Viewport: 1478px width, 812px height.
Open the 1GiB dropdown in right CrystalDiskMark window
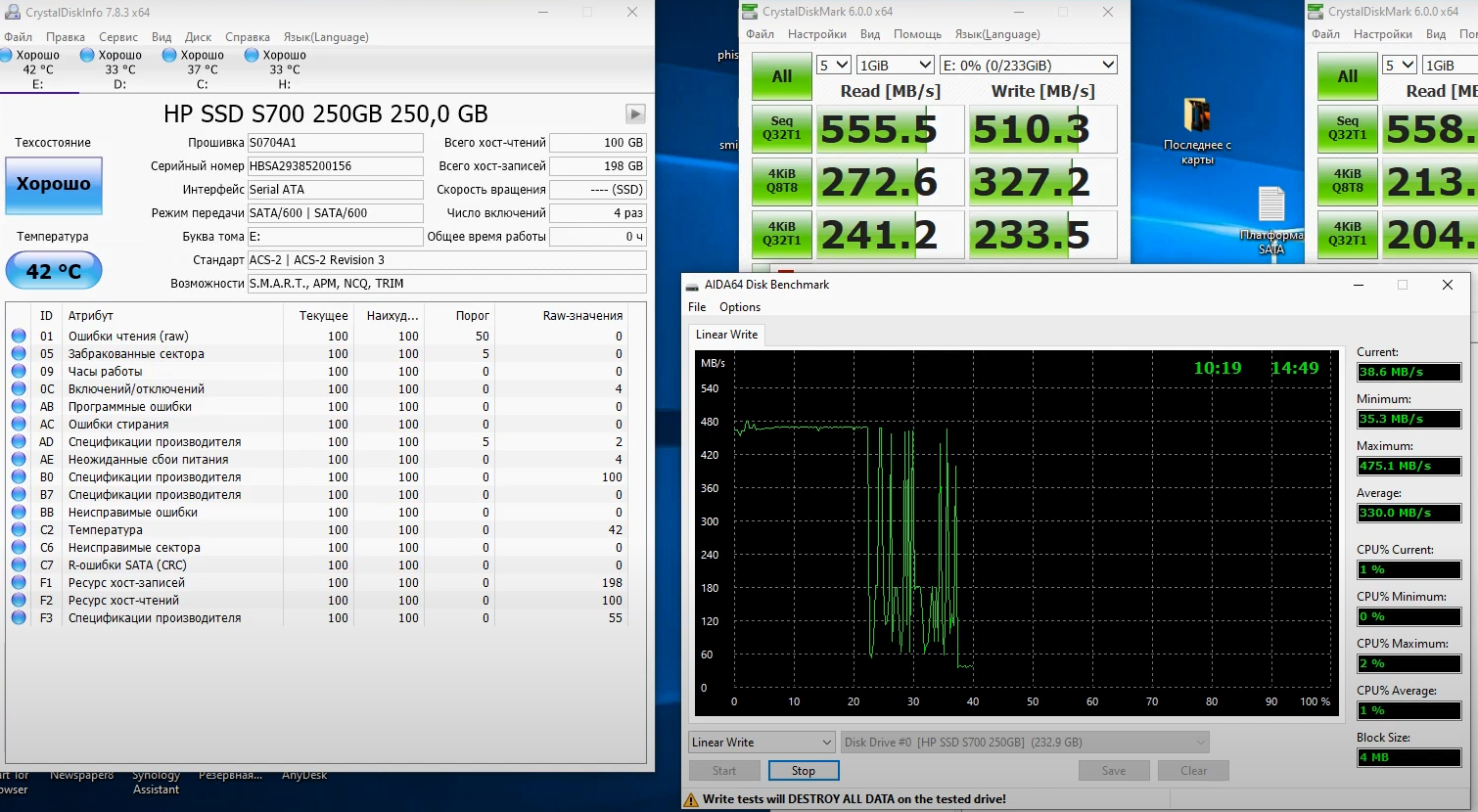[x=1450, y=65]
